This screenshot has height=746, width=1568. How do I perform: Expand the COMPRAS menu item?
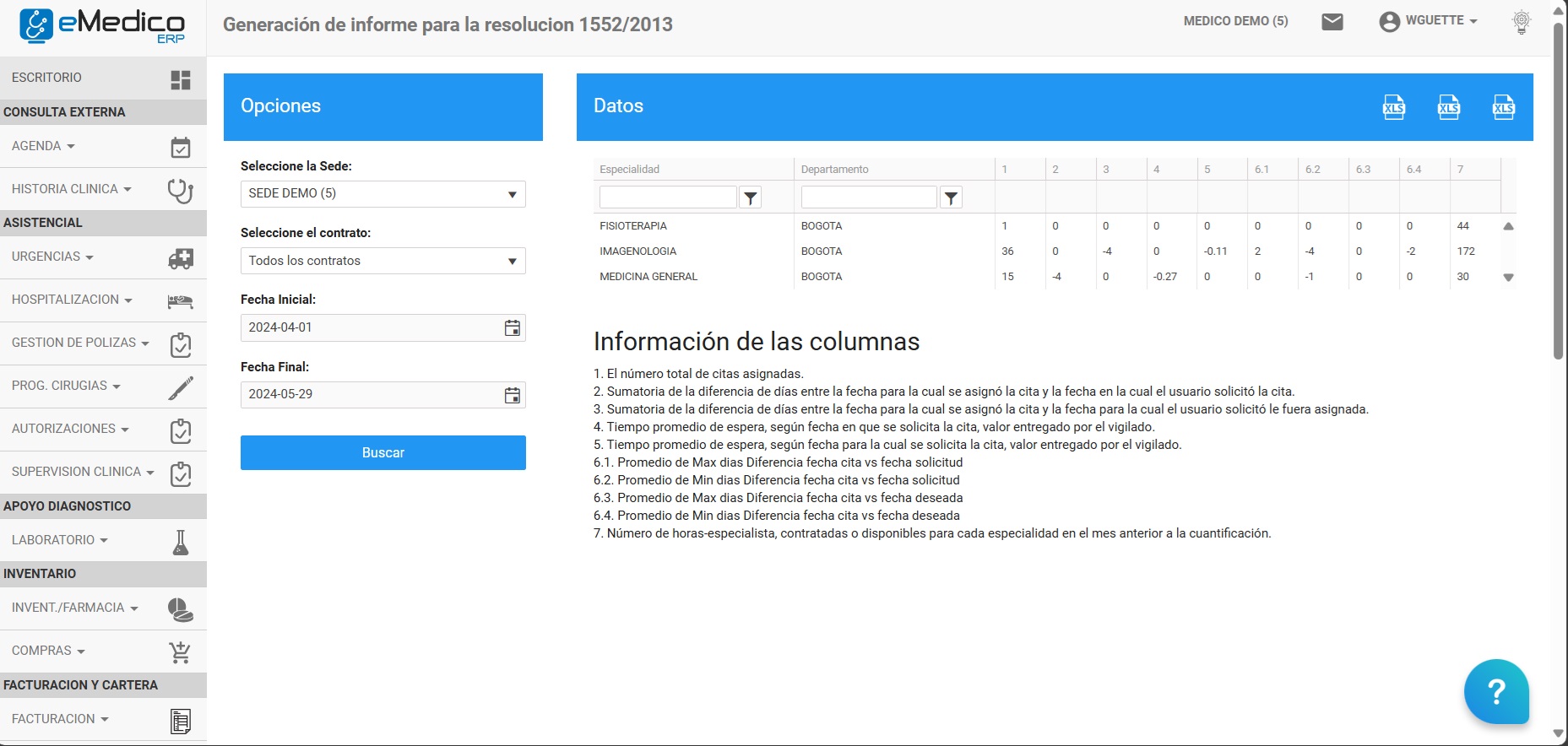coord(103,651)
